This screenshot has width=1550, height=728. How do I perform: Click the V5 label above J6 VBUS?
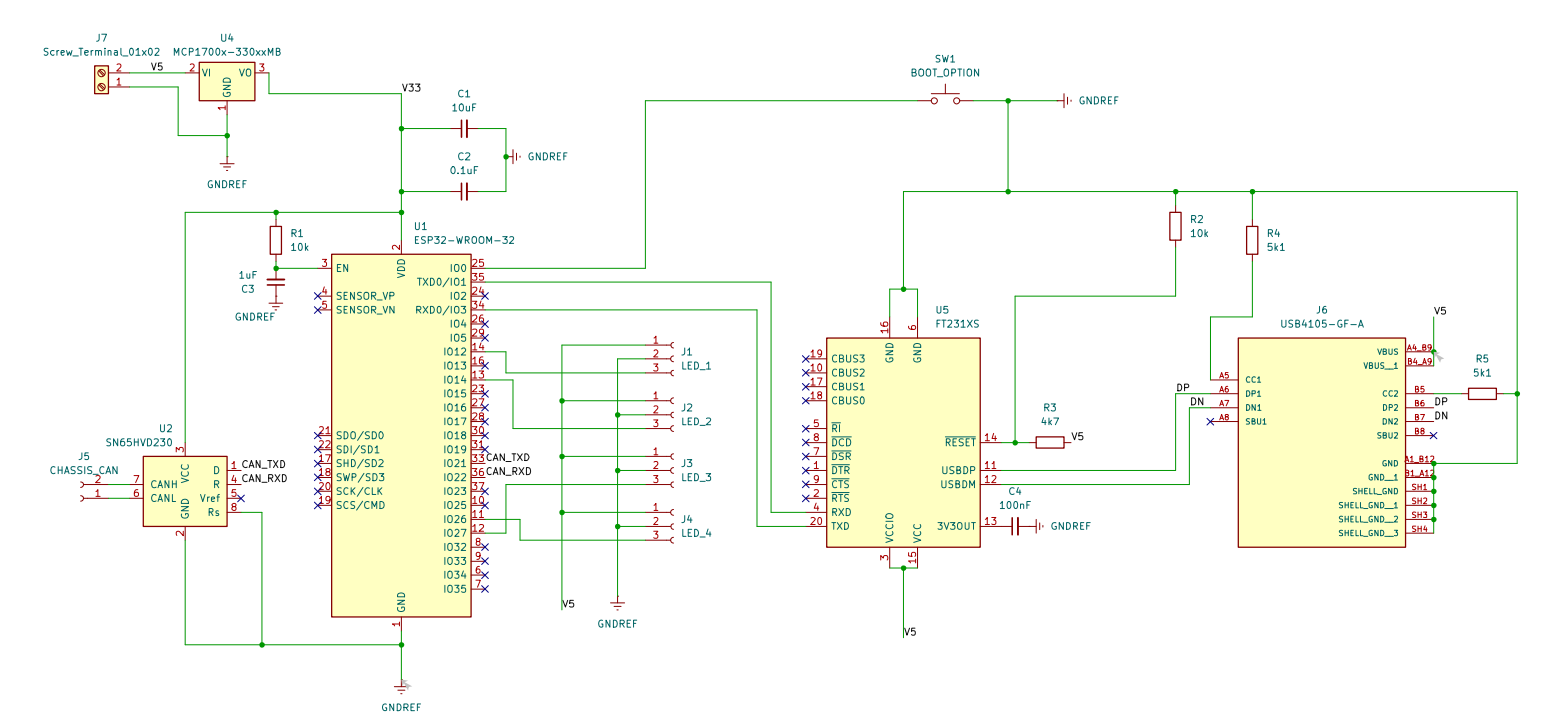[x=1440, y=311]
